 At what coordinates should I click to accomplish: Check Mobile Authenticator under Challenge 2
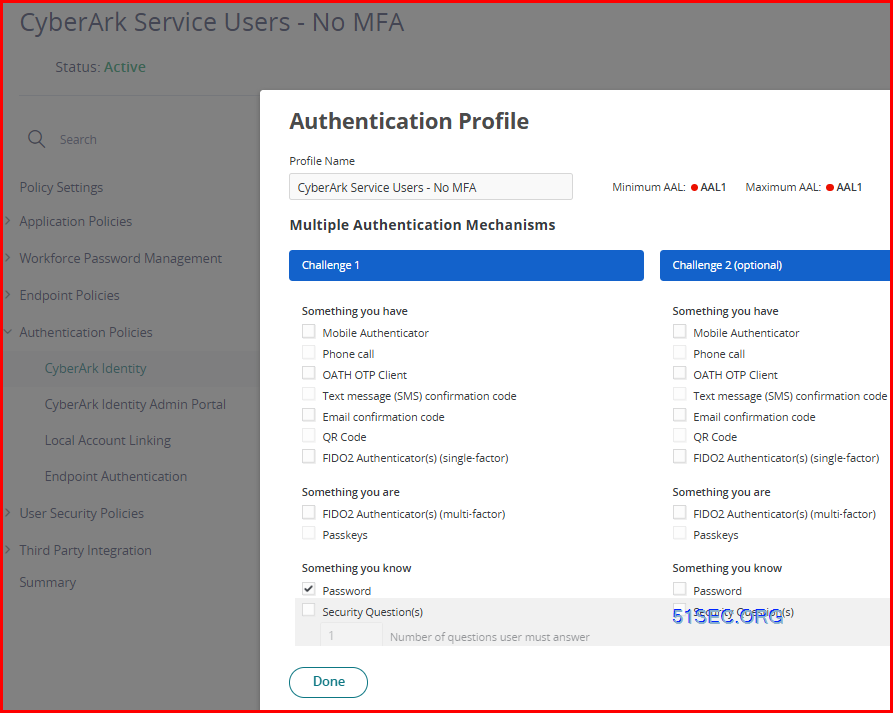[679, 331]
